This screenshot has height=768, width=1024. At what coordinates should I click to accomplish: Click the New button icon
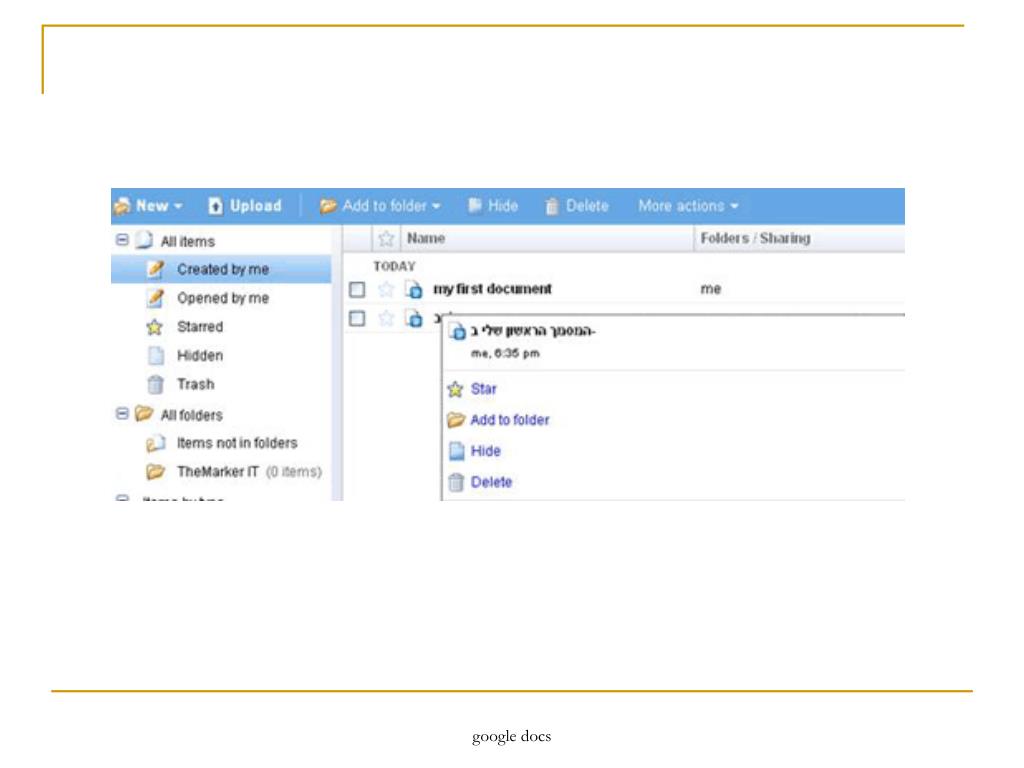(x=122, y=206)
